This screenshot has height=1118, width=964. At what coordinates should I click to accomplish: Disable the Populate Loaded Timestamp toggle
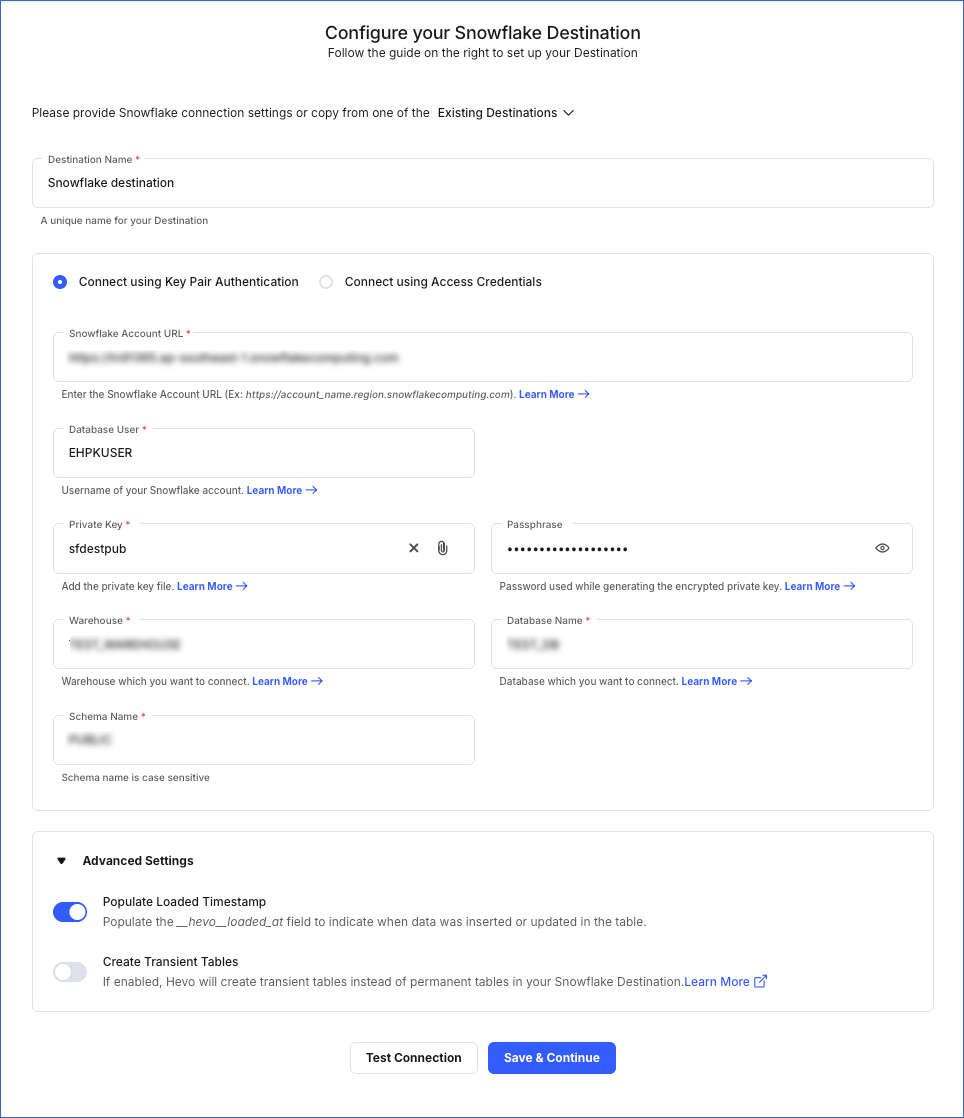pos(69,911)
